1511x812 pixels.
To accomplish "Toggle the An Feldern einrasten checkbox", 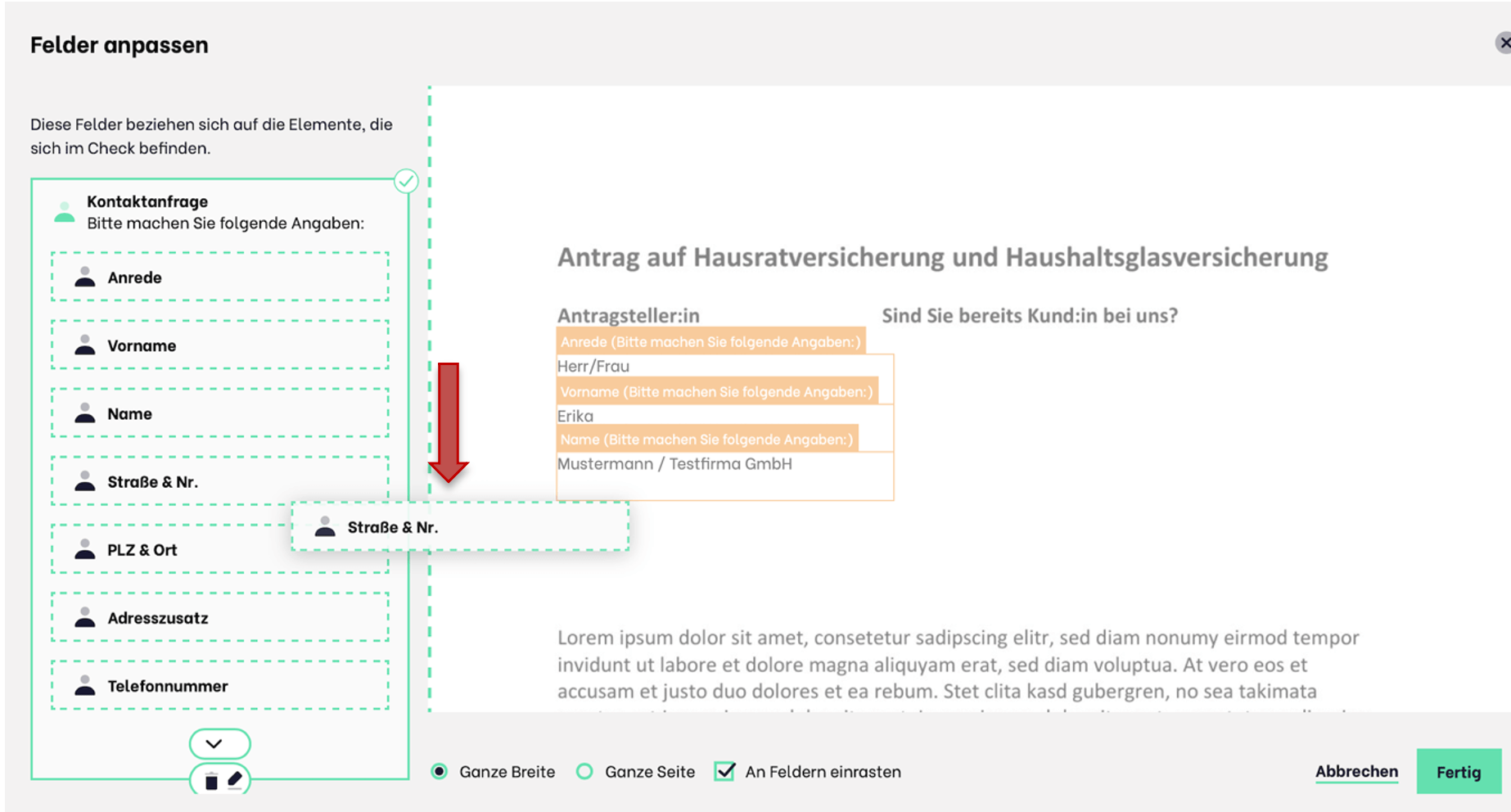I will [x=724, y=771].
